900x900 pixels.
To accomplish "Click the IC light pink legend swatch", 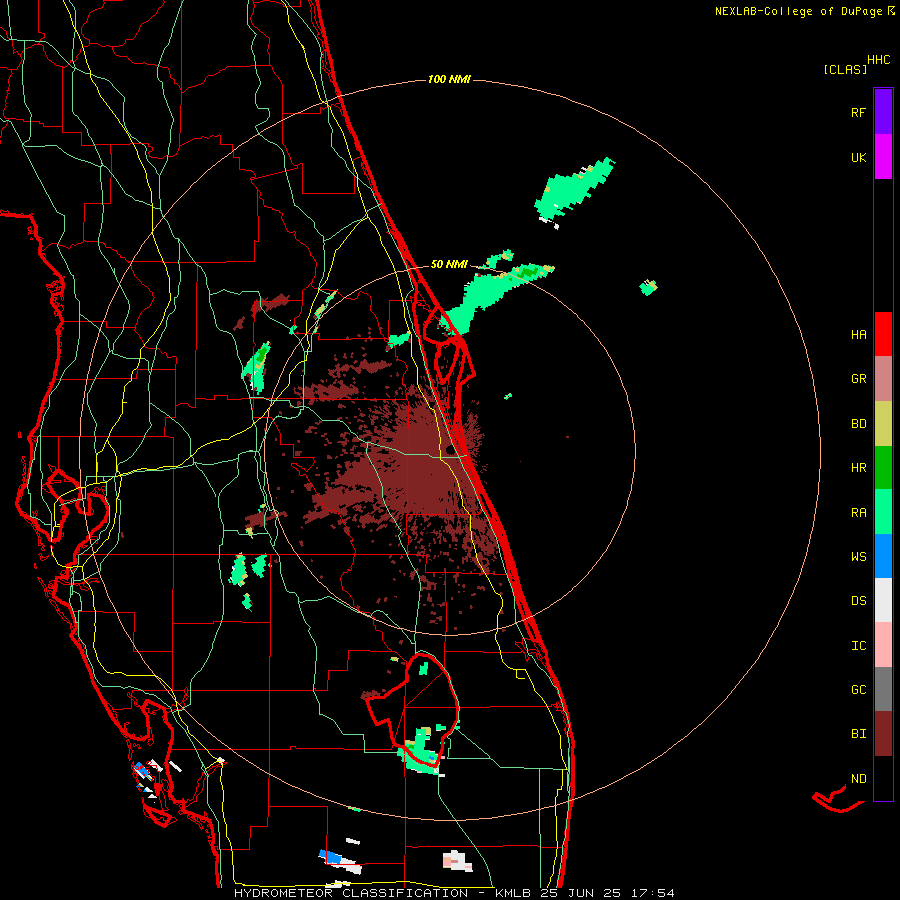I will click(x=883, y=645).
